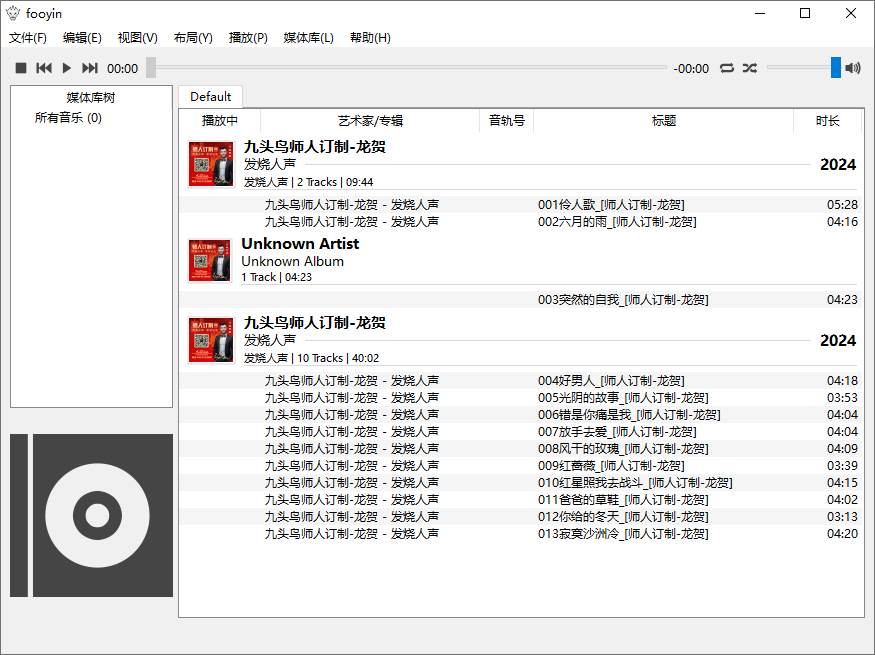Click the volume slider handle
This screenshot has height=655, width=875.
coord(836,68)
